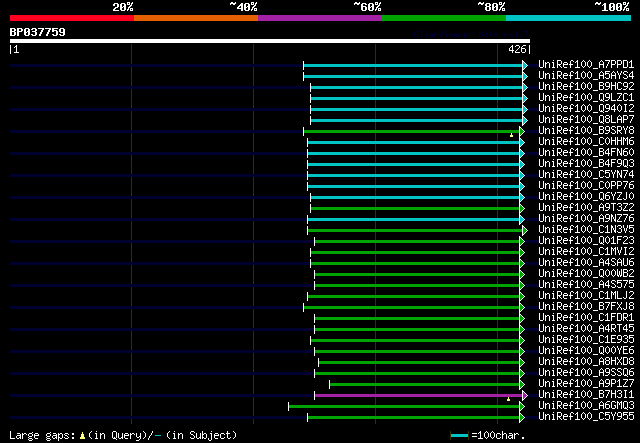640x443 pixels.
Task: Open hit UniRef100_Q8LAP7
Action: [586, 120]
